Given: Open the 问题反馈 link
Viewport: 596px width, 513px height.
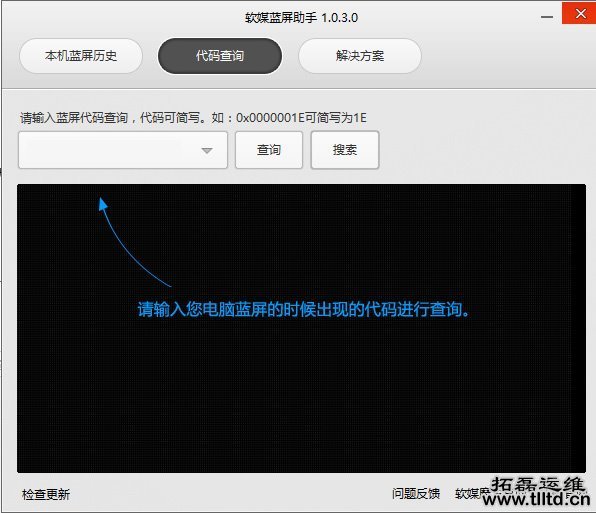Looking at the screenshot, I should (x=416, y=493).
